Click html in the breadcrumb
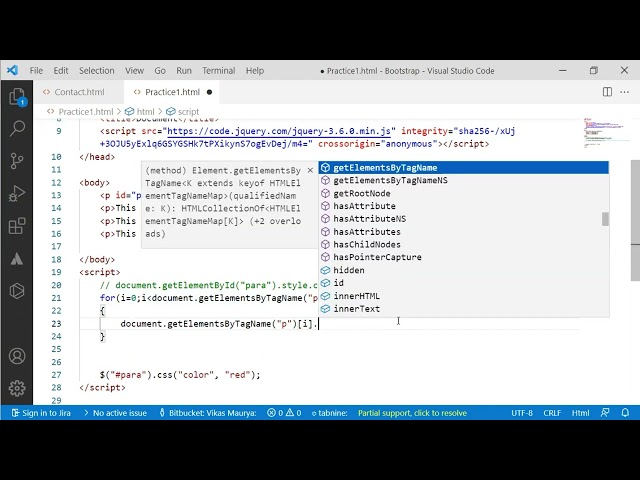640x480 pixels. (145, 111)
